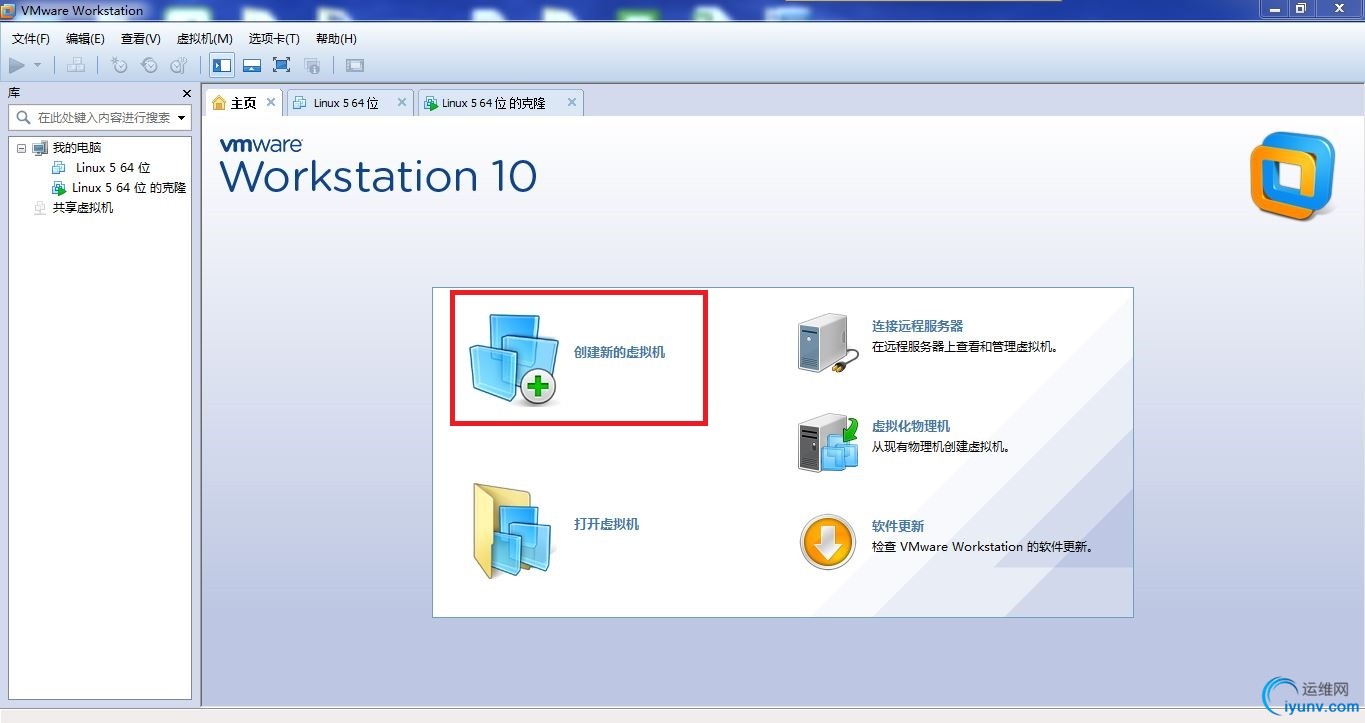Click the VMware logo in title bar
The height and width of the screenshot is (723, 1365).
tap(9, 10)
